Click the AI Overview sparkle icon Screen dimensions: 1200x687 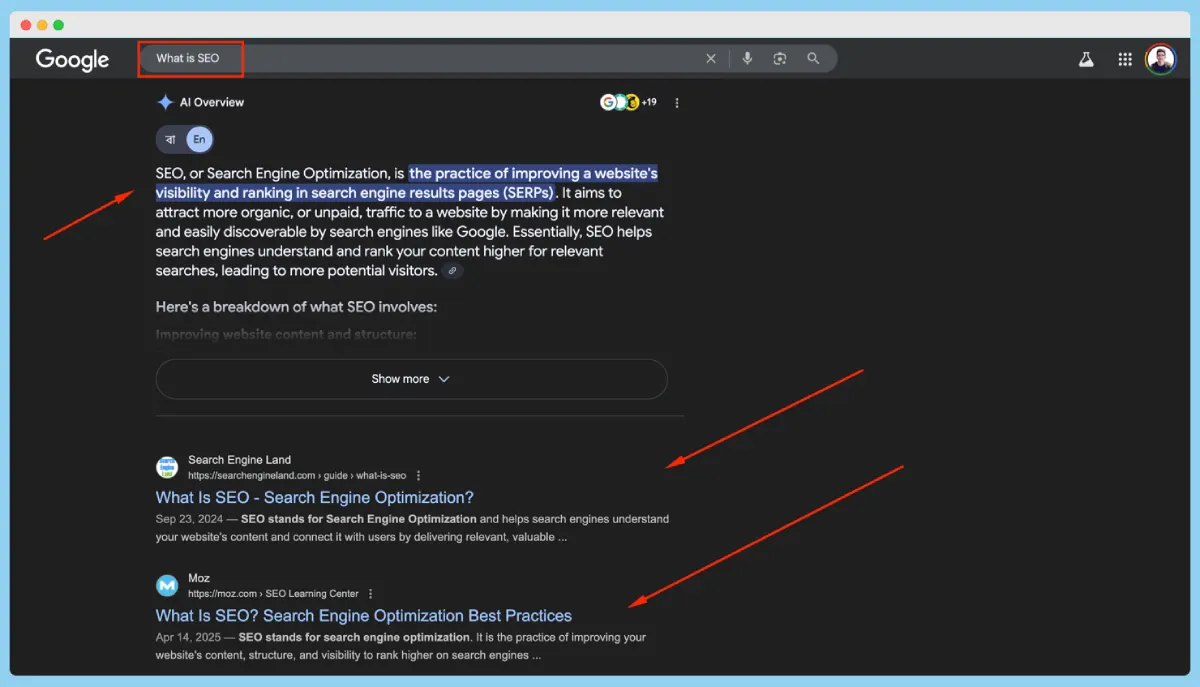pyautogui.click(x=164, y=101)
